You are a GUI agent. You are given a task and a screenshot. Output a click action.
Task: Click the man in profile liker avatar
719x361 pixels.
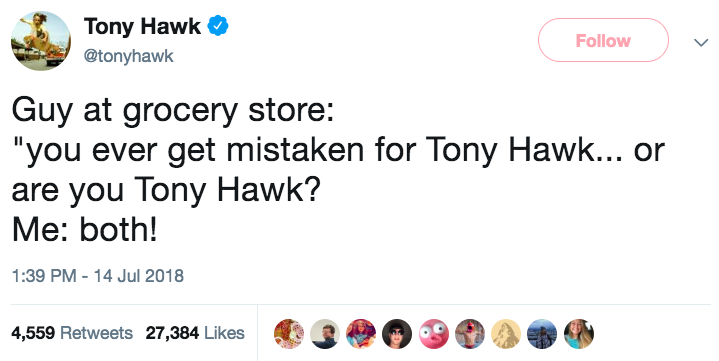(x=325, y=334)
